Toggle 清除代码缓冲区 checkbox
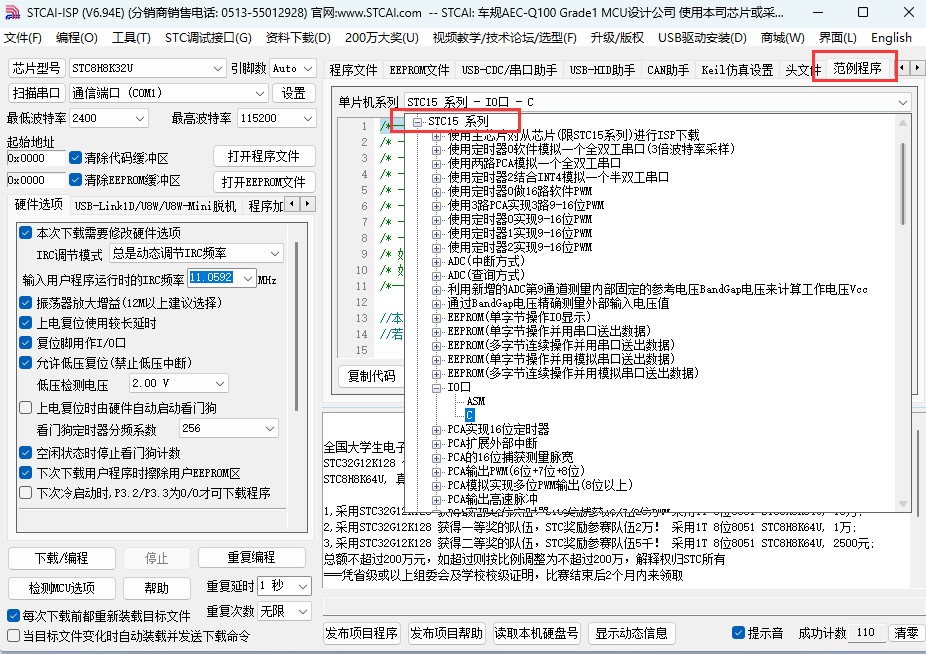926x654 pixels. point(75,158)
